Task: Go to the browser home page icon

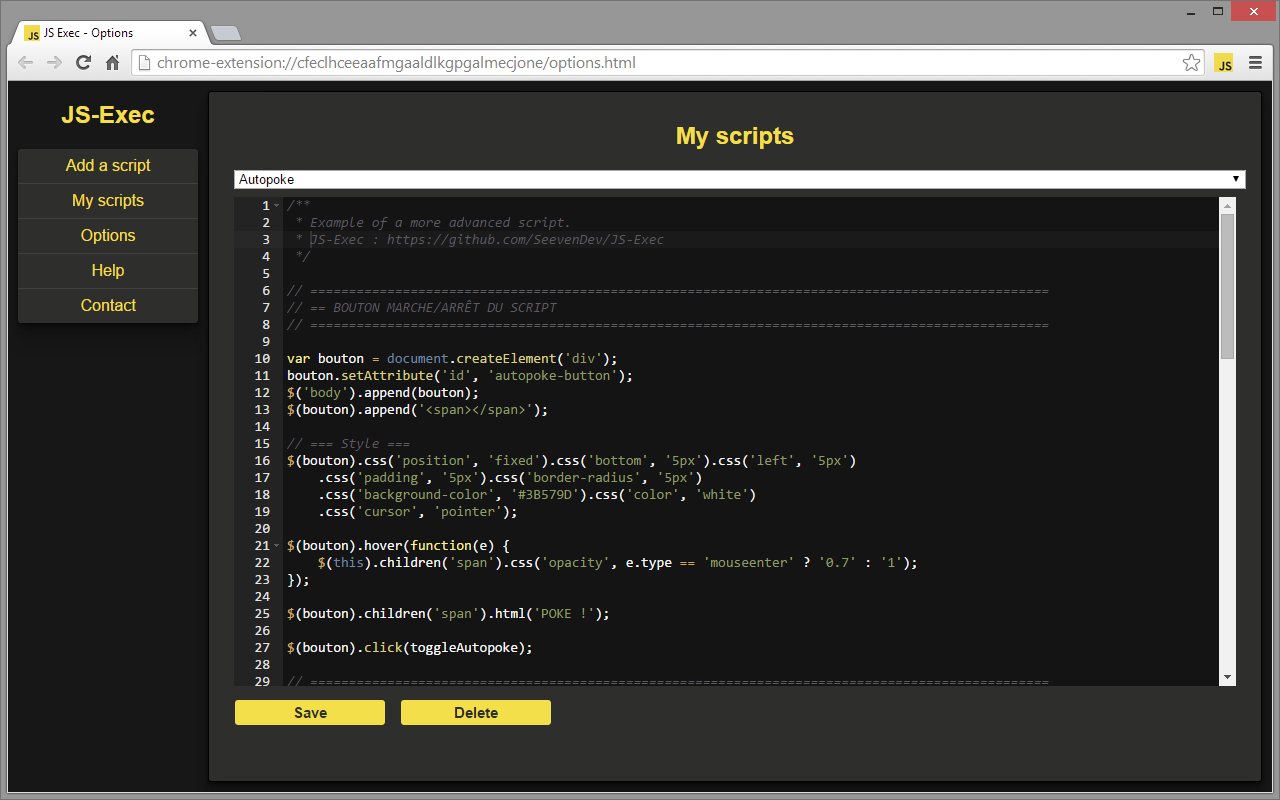Action: (113, 63)
